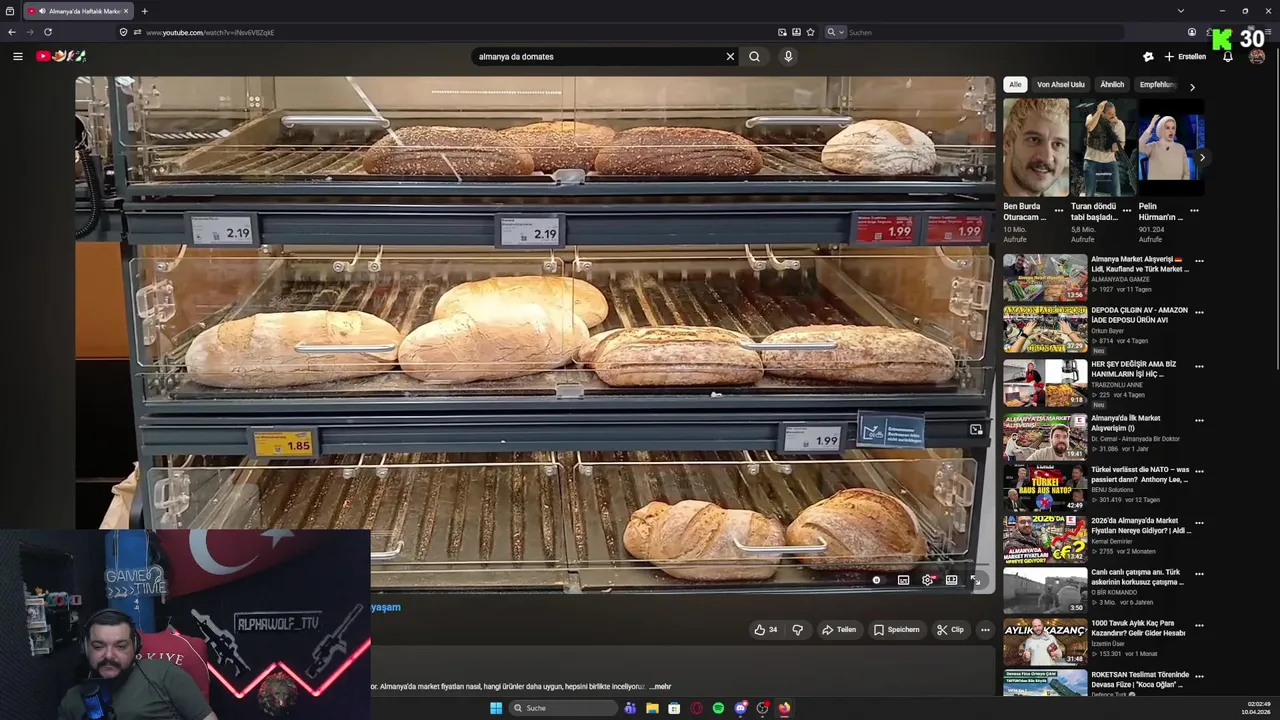Select the Empfehlungen chip
This screenshot has height=720, width=1280.
pyautogui.click(x=1157, y=85)
